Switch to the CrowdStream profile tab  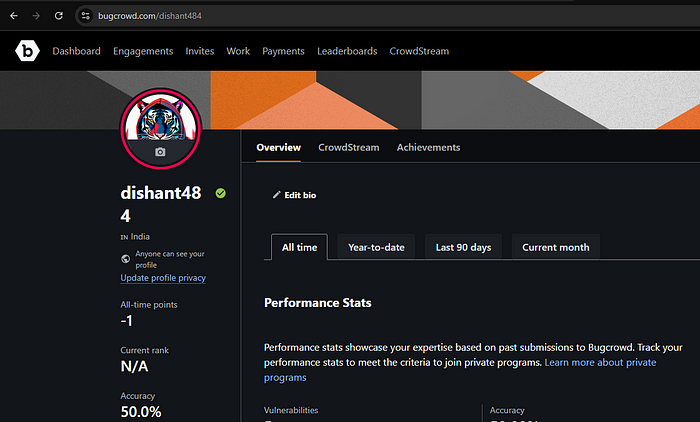point(349,147)
